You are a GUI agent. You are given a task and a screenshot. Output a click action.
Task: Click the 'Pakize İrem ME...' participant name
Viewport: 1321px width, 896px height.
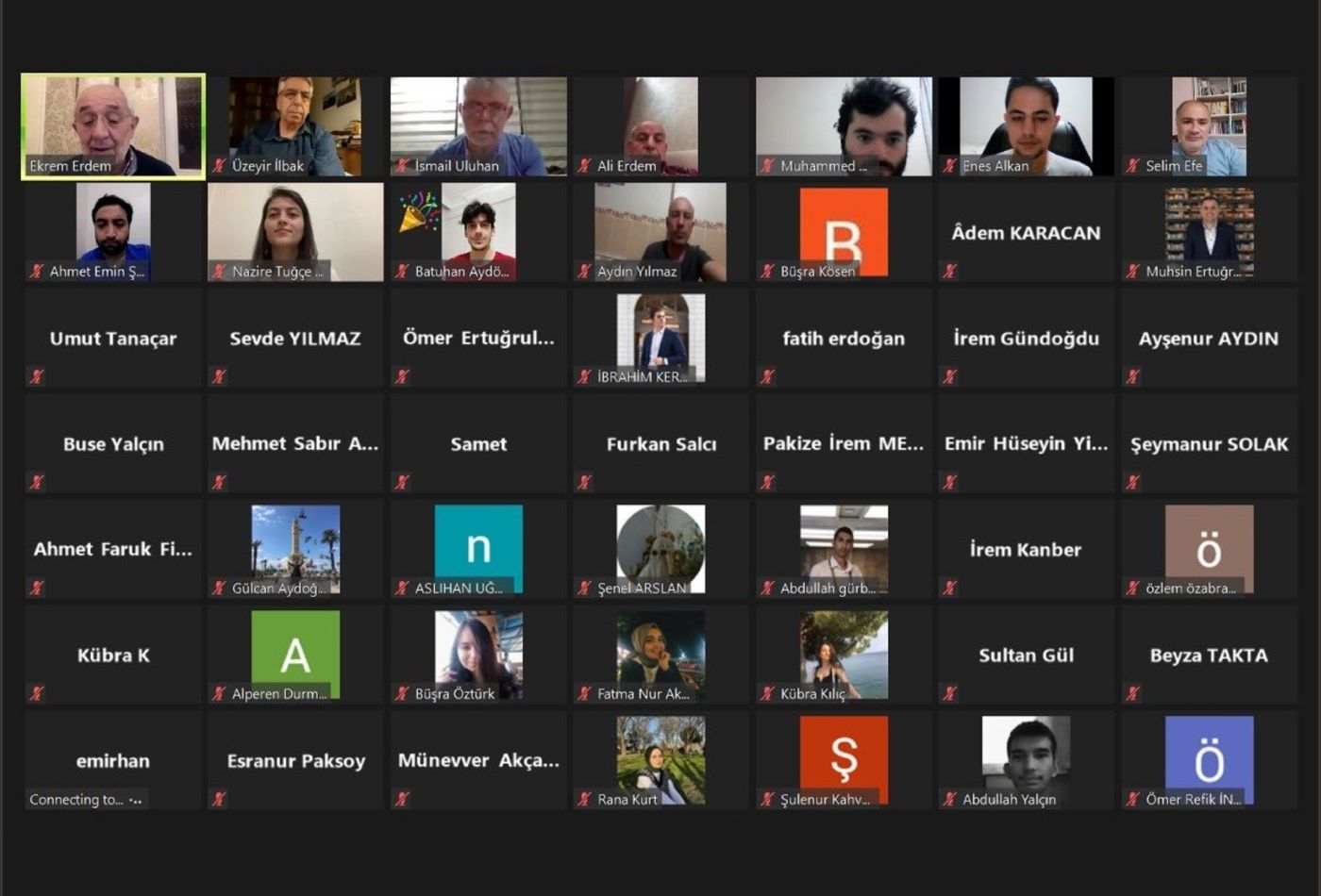point(844,443)
